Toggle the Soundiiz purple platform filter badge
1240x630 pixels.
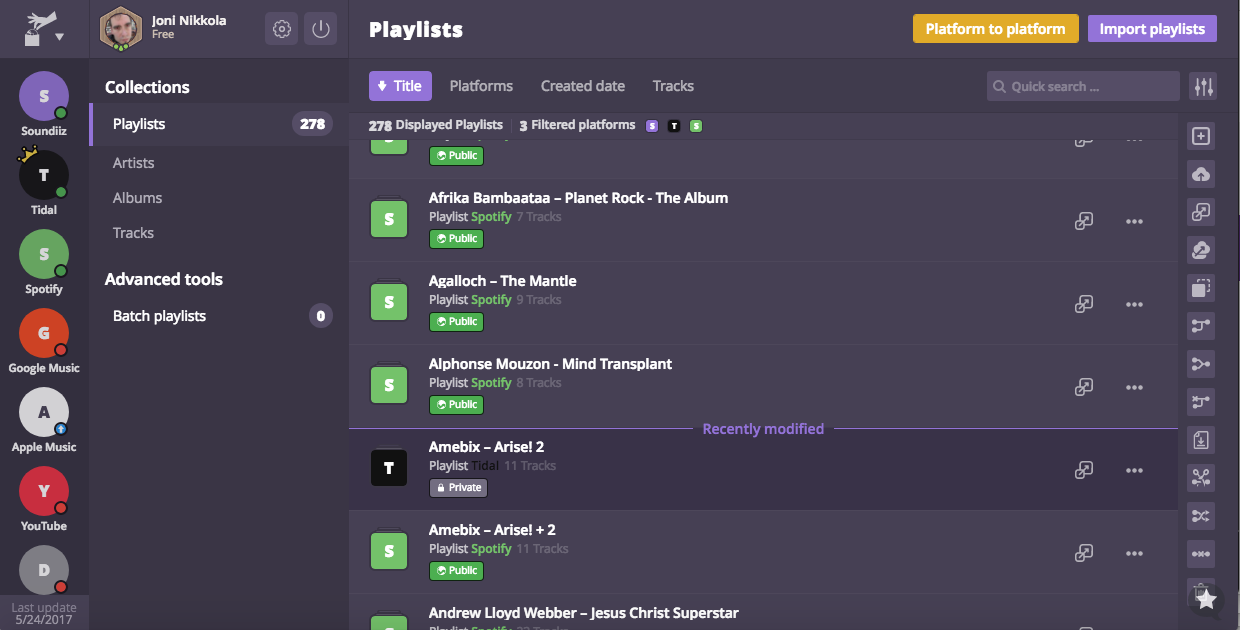click(x=652, y=126)
